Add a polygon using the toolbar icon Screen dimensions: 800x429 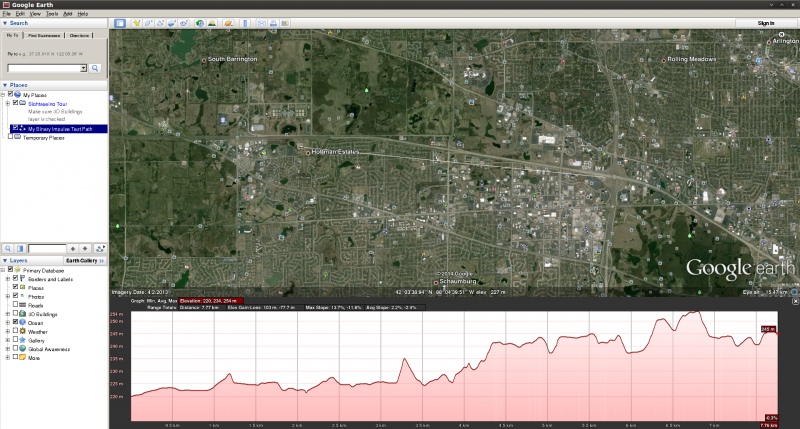(x=148, y=23)
